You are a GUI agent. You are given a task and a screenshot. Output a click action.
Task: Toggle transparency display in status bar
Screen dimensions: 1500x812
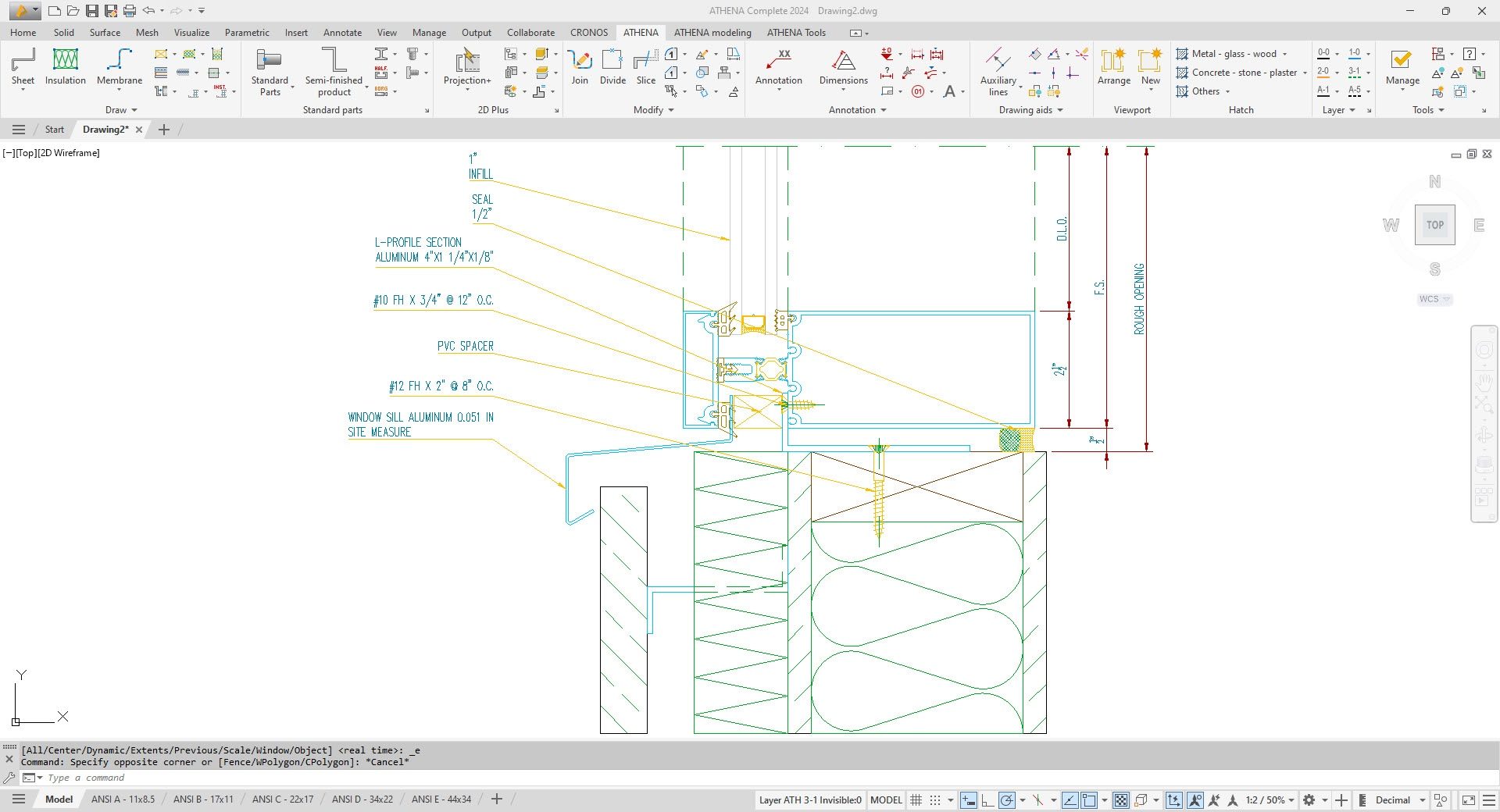click(x=1121, y=800)
